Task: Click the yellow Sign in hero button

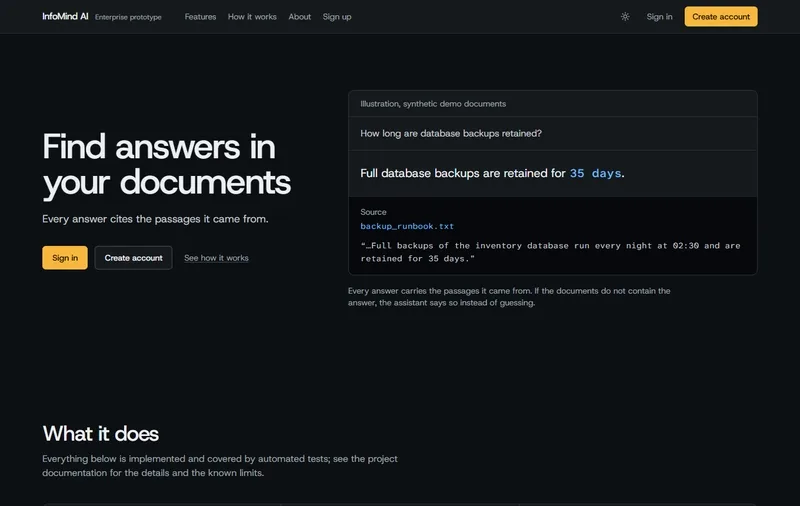Action: pyautogui.click(x=65, y=258)
